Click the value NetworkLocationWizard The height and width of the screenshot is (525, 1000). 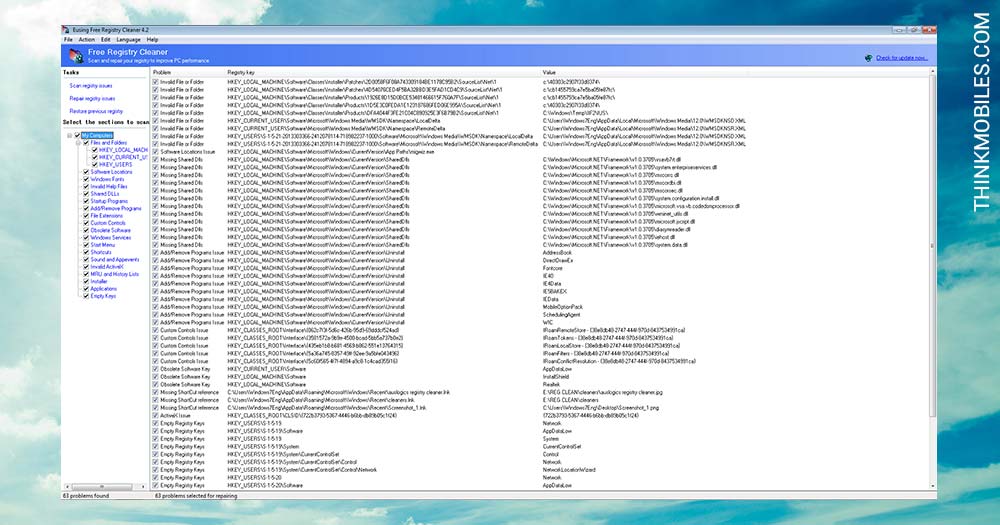pos(569,470)
